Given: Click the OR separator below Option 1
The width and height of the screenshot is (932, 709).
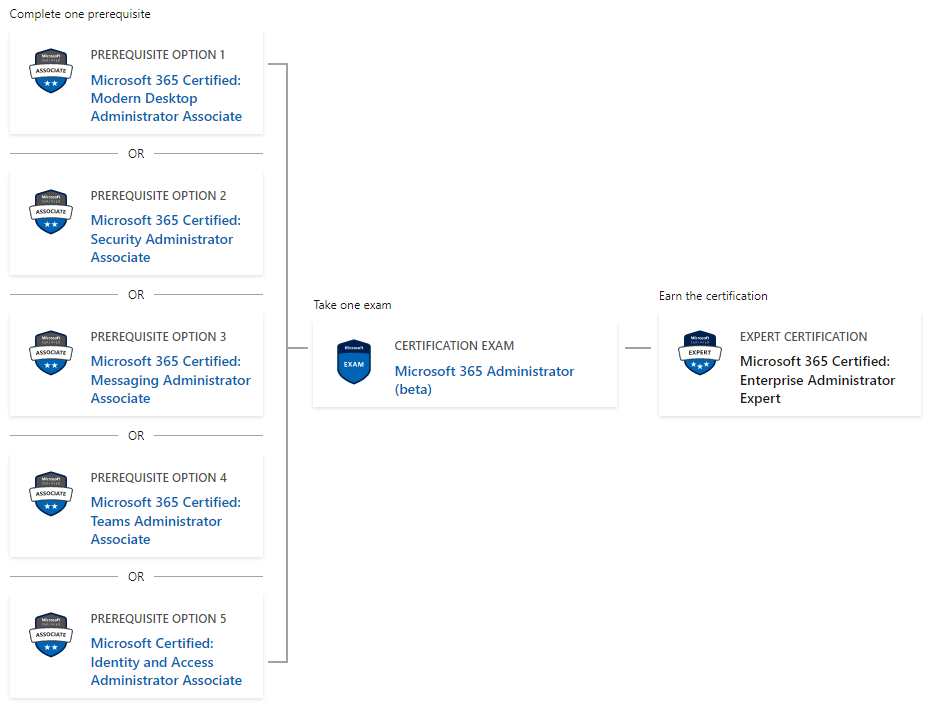Looking at the screenshot, I should [136, 154].
